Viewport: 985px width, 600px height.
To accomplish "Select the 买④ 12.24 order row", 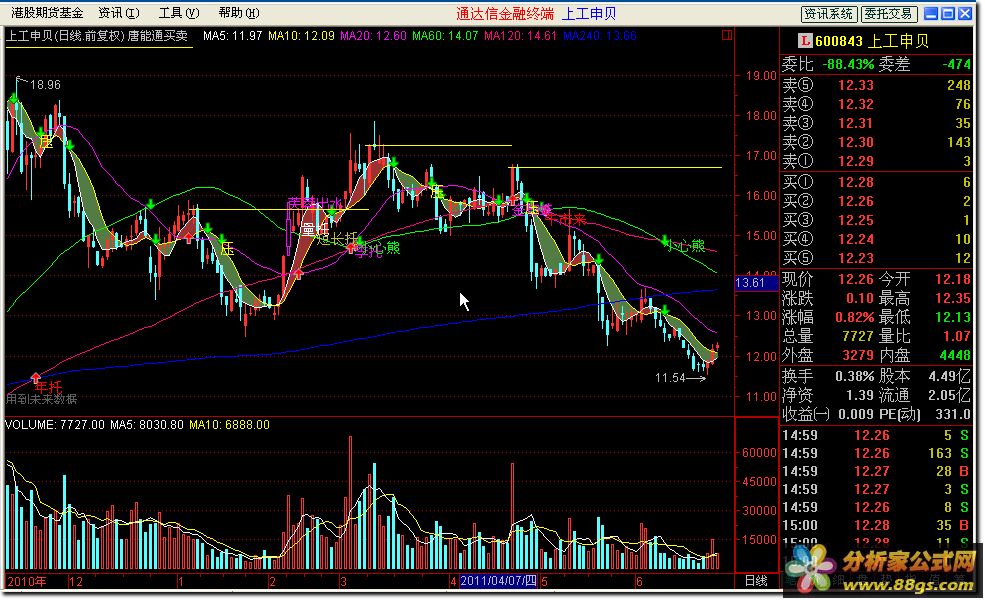I will point(876,239).
